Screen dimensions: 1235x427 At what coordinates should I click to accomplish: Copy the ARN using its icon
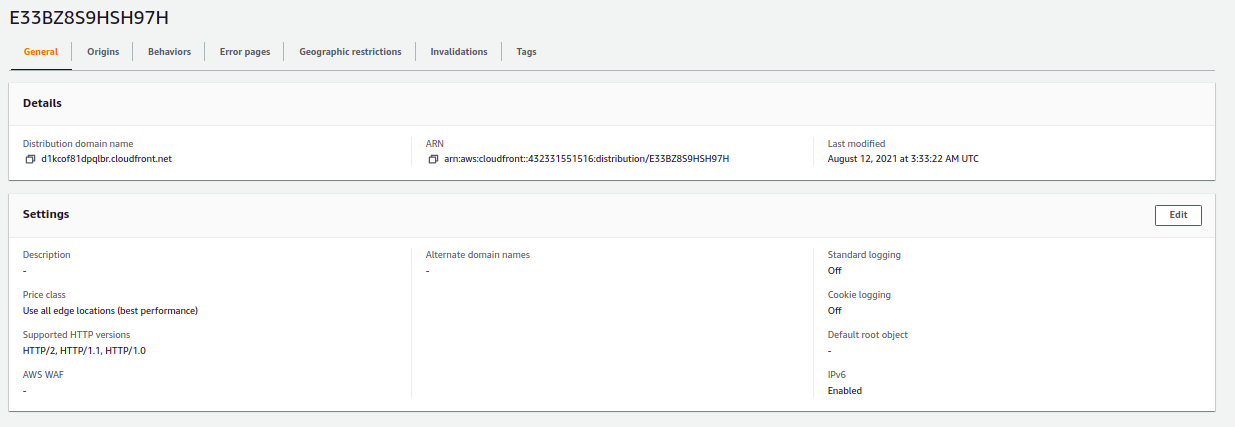[433, 159]
